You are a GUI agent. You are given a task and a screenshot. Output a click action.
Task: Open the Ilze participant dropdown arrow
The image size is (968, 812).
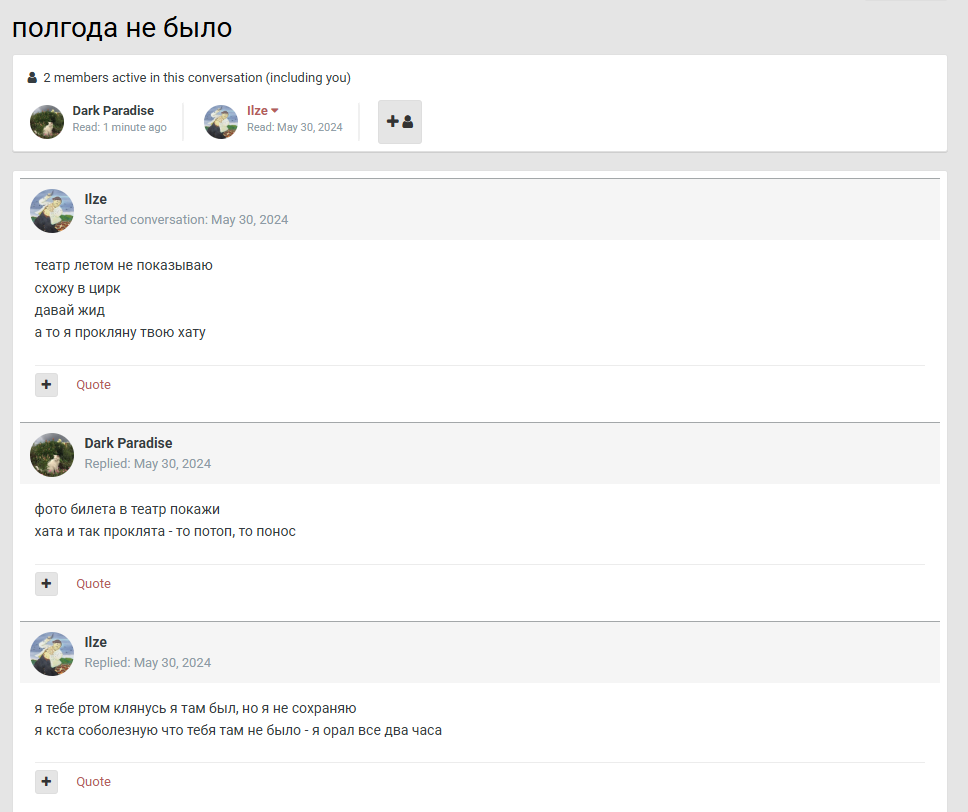(x=275, y=111)
